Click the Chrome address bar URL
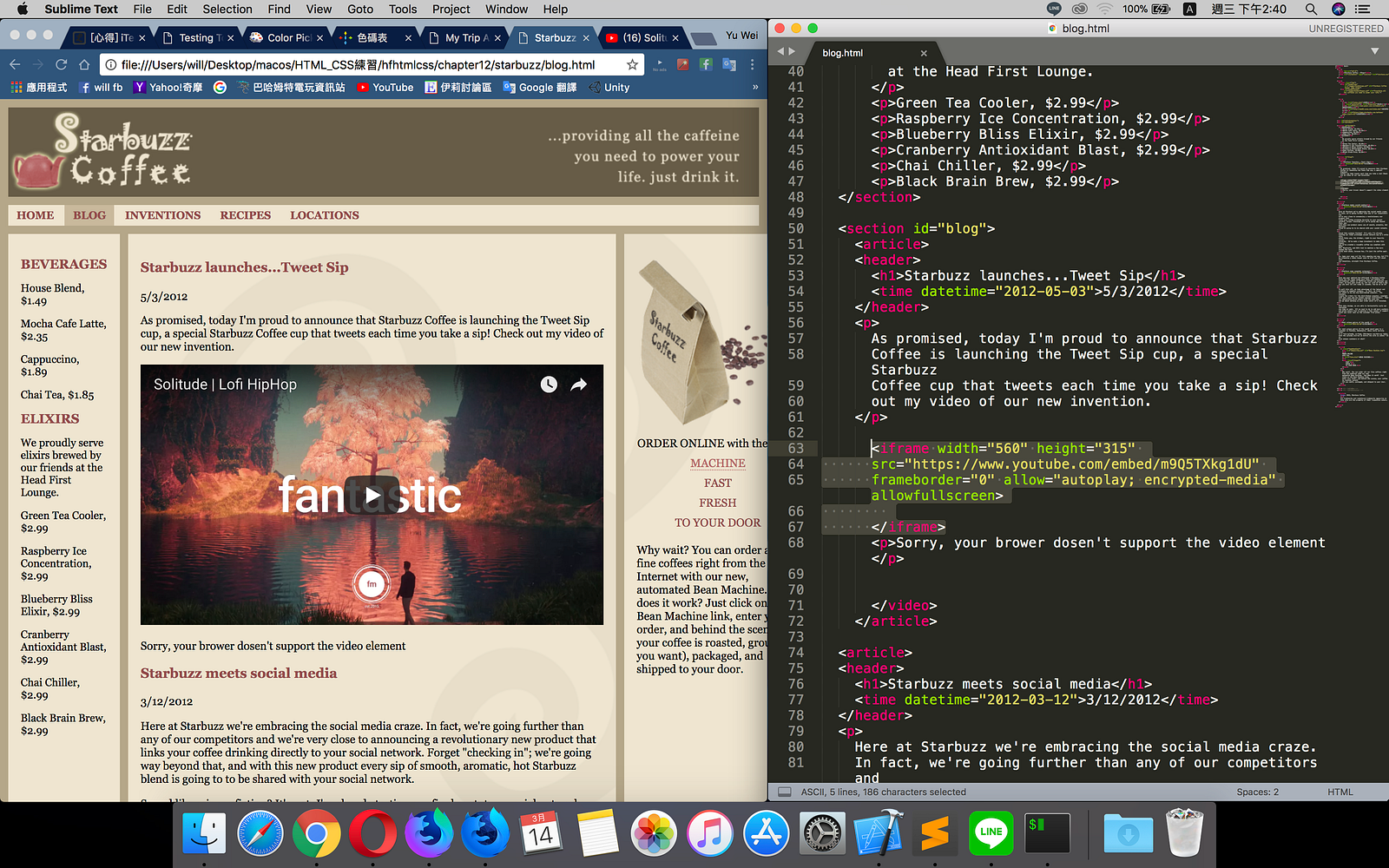 [358, 64]
